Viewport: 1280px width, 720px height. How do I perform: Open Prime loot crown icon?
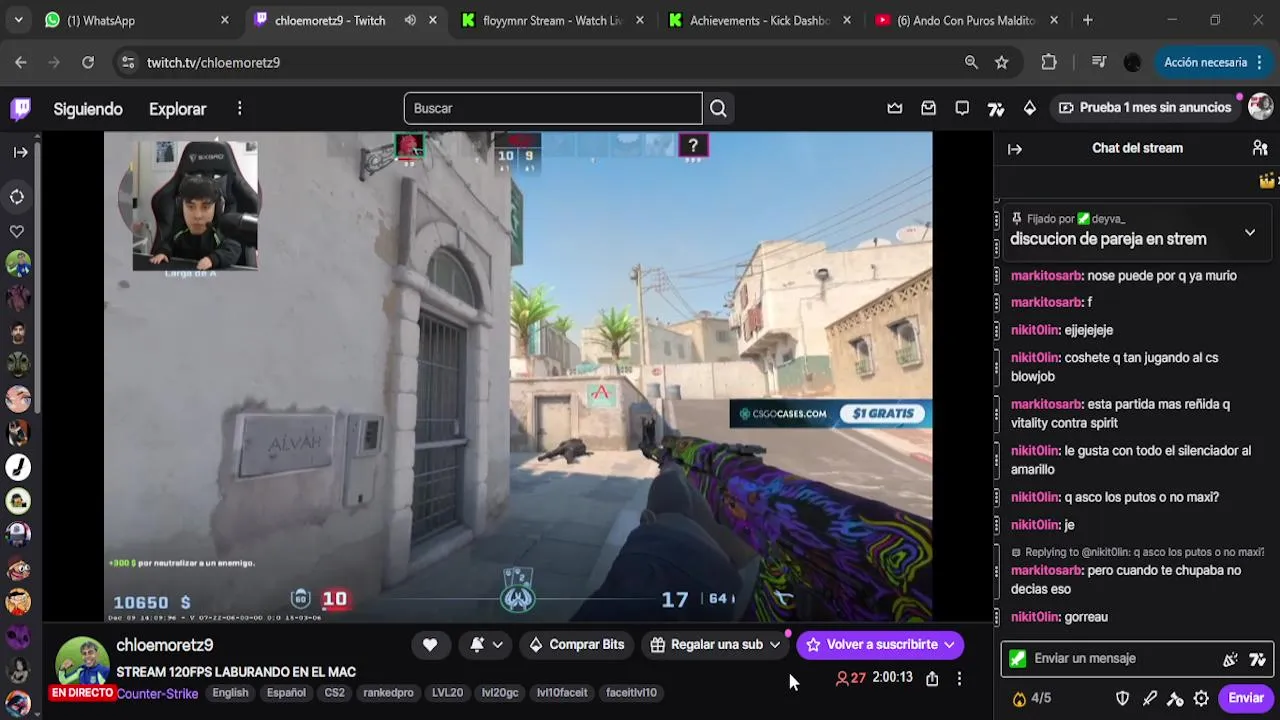coord(895,108)
